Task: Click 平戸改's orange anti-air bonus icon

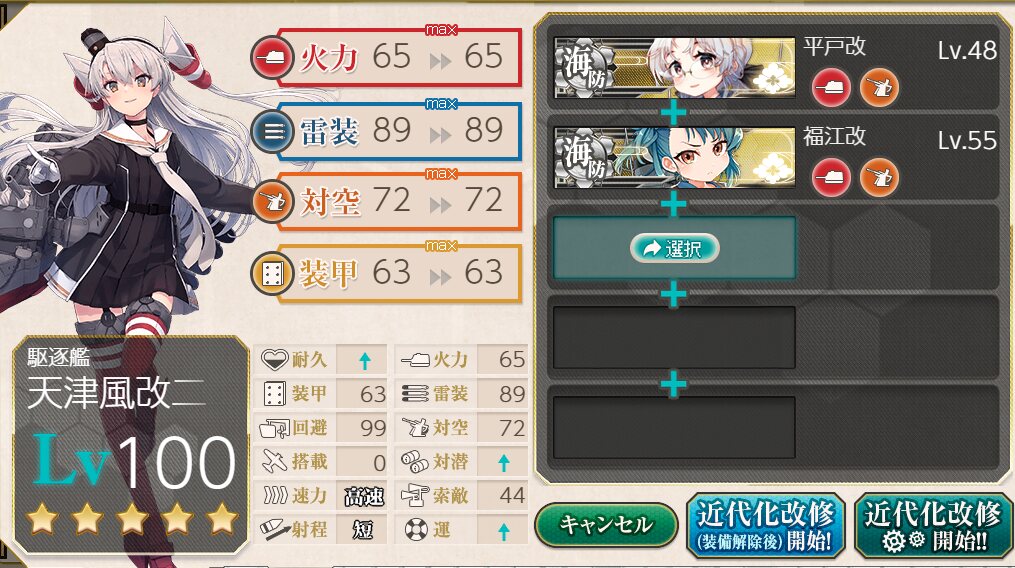Action: (x=879, y=87)
